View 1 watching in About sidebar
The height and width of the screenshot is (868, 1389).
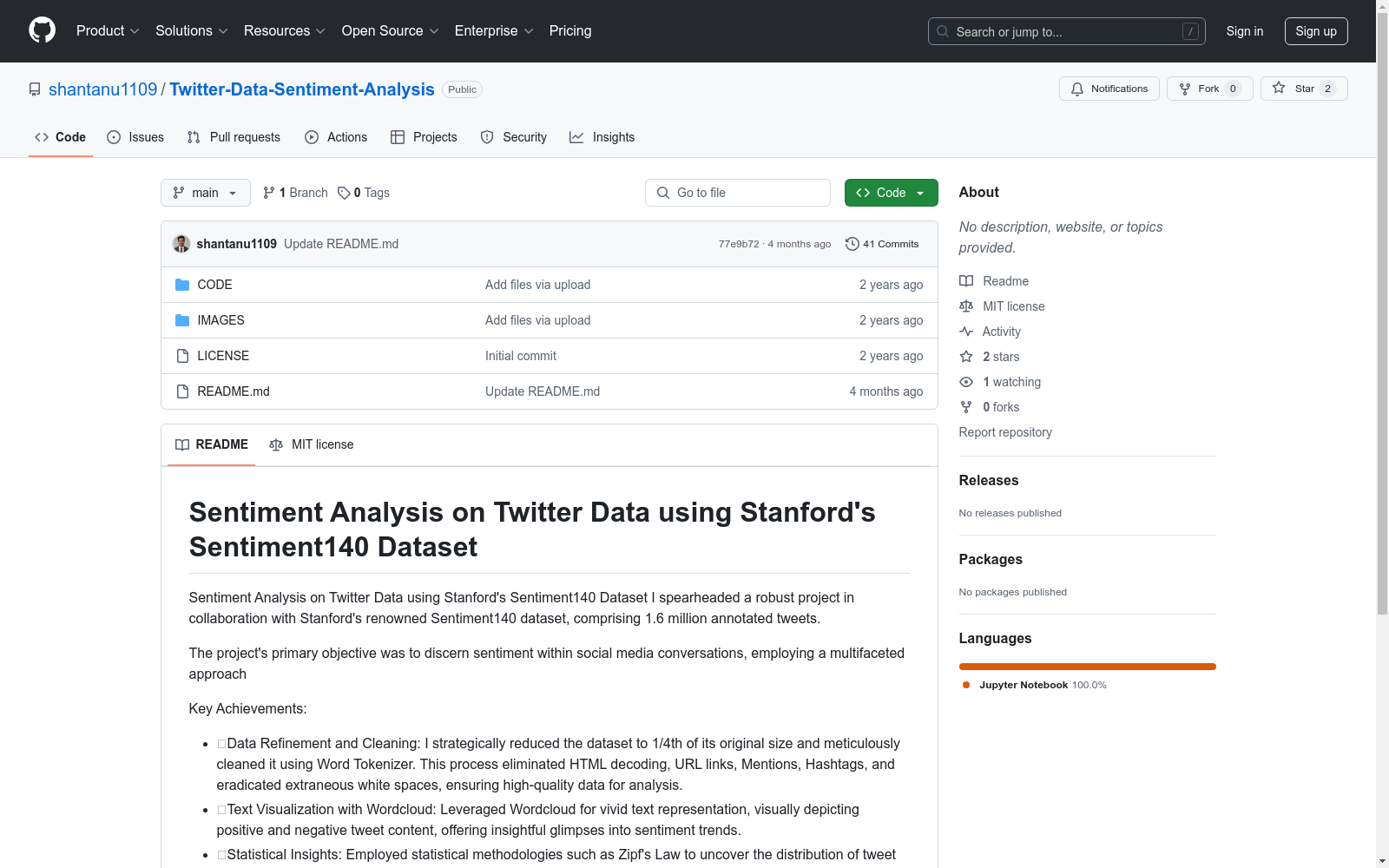[1000, 382]
